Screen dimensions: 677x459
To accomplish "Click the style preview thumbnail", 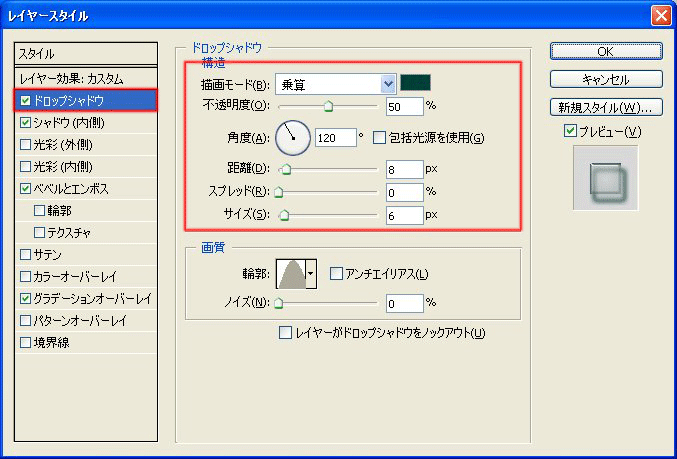I will (x=606, y=178).
